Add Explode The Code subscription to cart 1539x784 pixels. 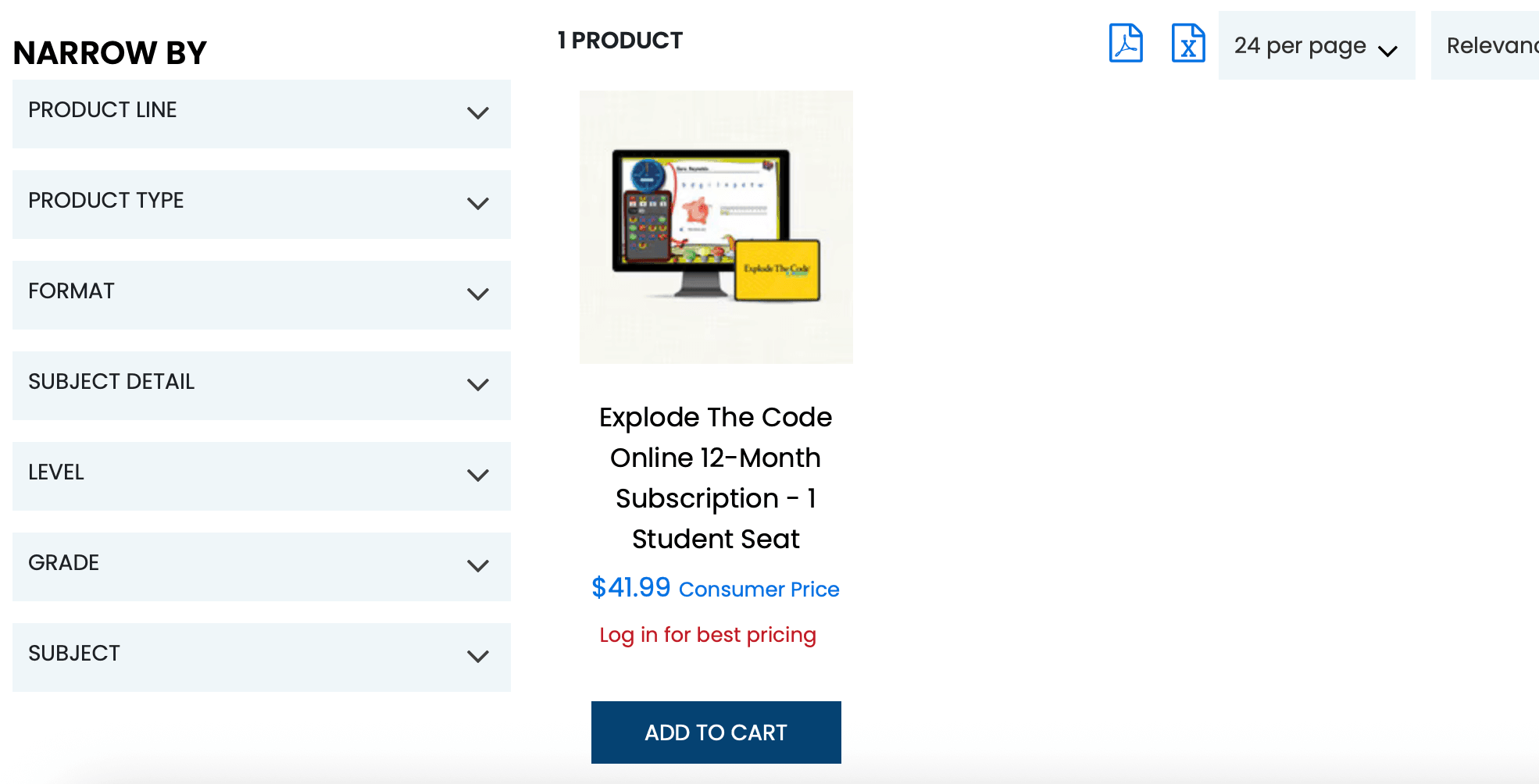716,732
